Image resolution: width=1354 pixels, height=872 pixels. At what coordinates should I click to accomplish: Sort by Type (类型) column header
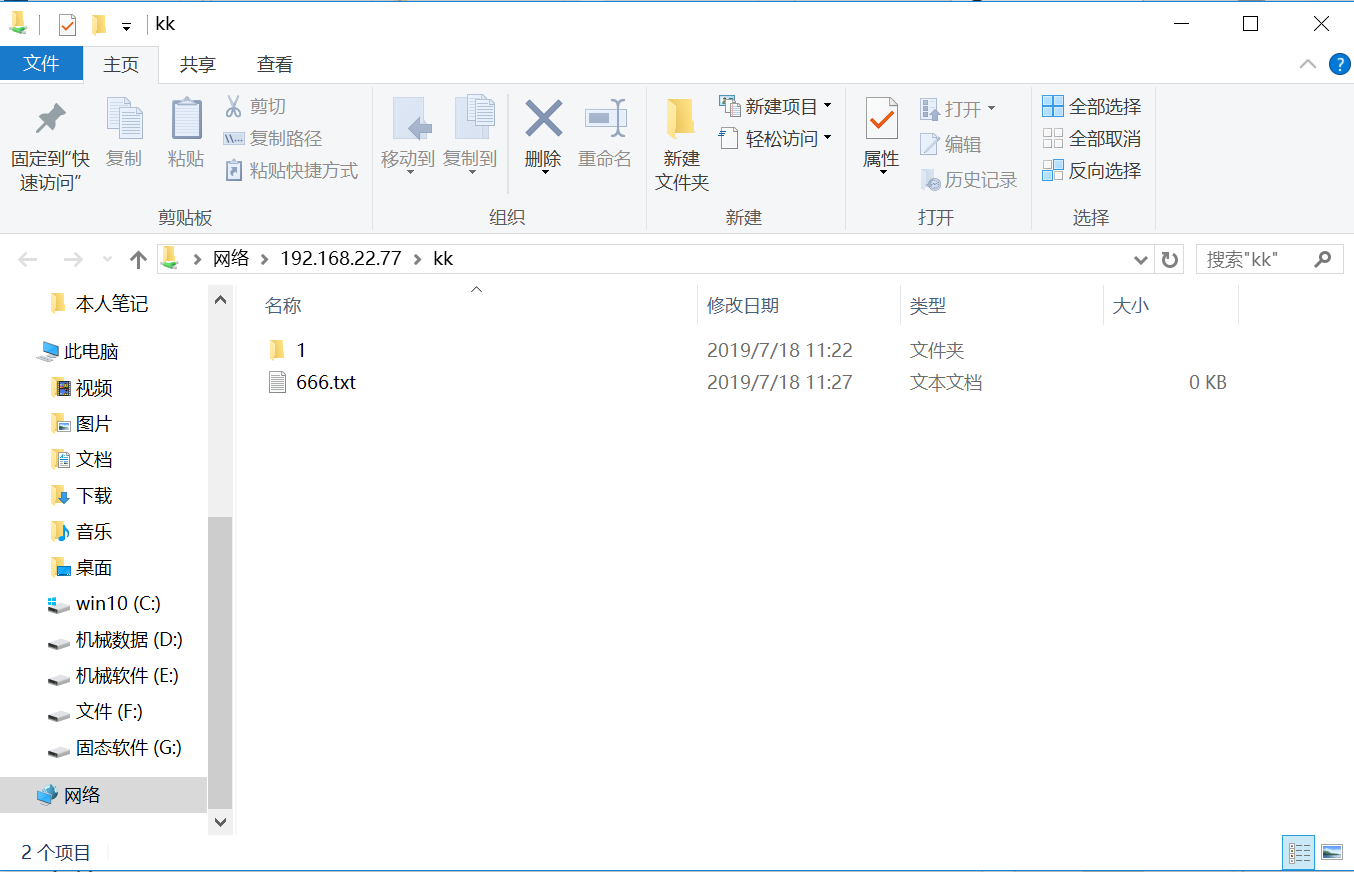(928, 306)
